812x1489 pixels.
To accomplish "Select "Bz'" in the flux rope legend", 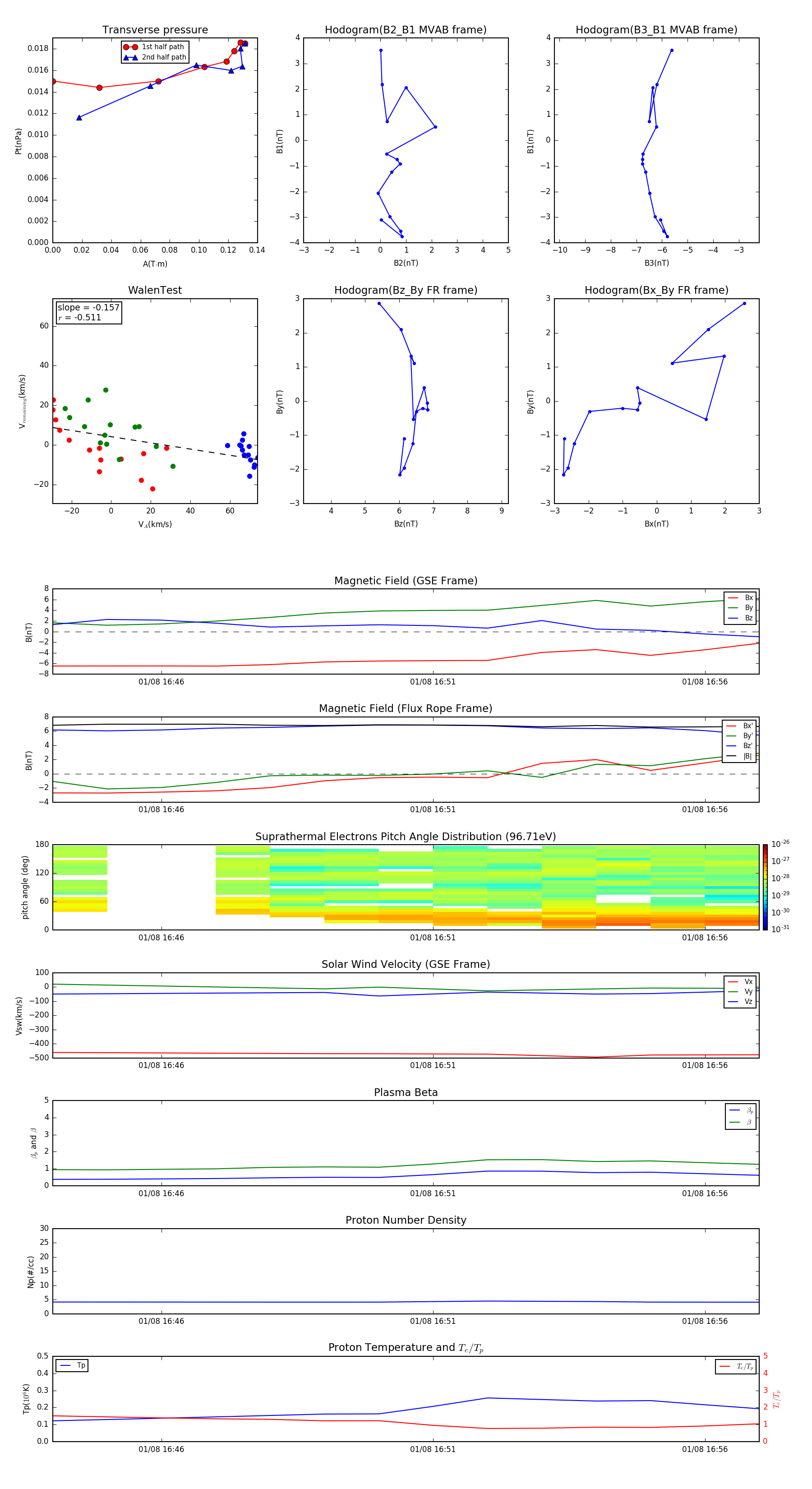I will 740,746.
